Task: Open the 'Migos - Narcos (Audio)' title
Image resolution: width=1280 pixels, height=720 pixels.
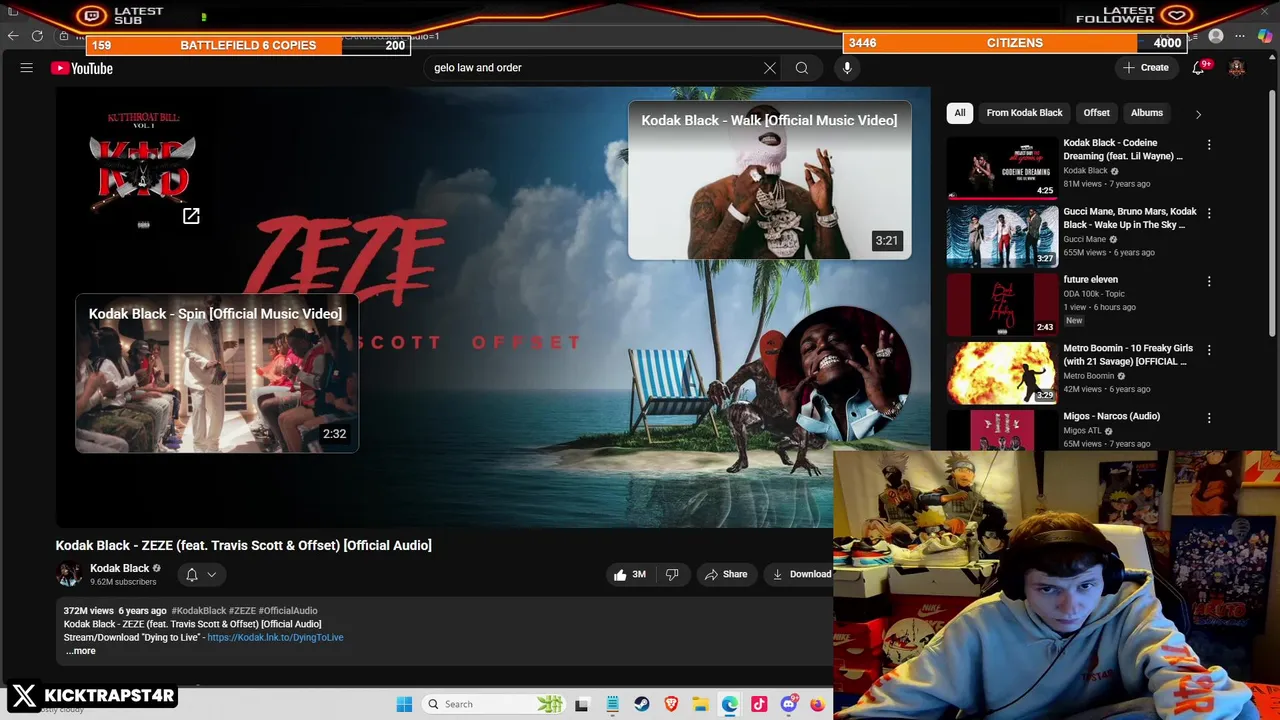Action: [x=1111, y=416]
